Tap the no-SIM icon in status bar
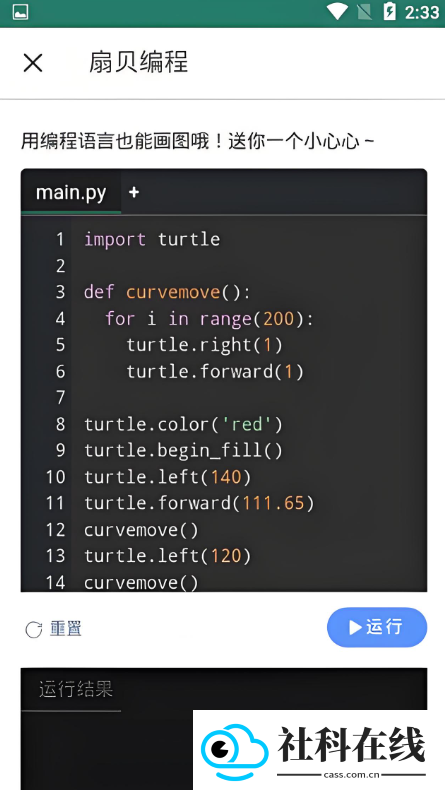This screenshot has width=445, height=790. [x=364, y=11]
